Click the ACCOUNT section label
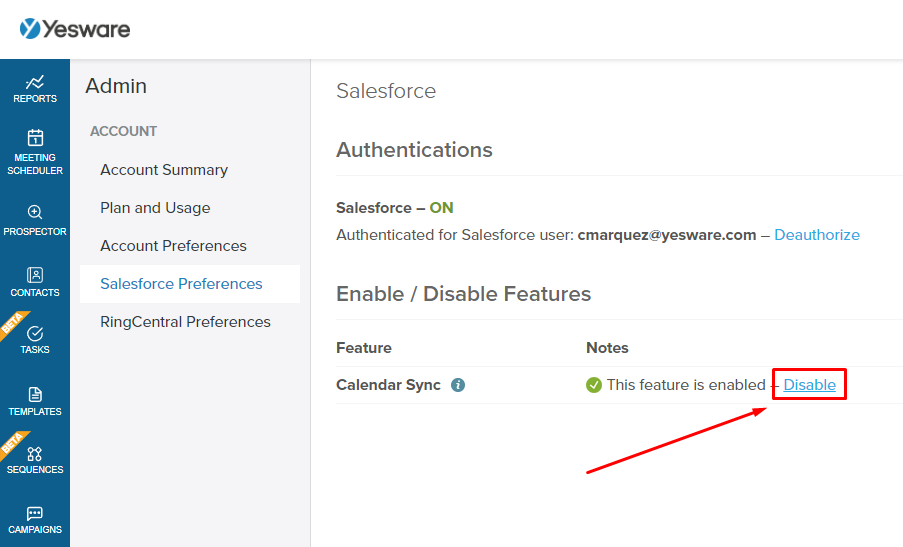The image size is (903, 547). 123,131
